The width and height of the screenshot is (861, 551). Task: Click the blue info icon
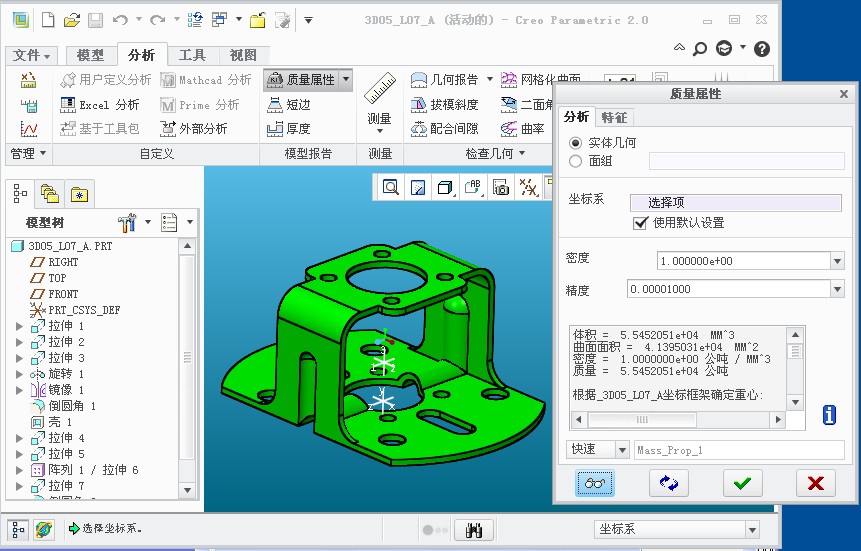(x=829, y=414)
